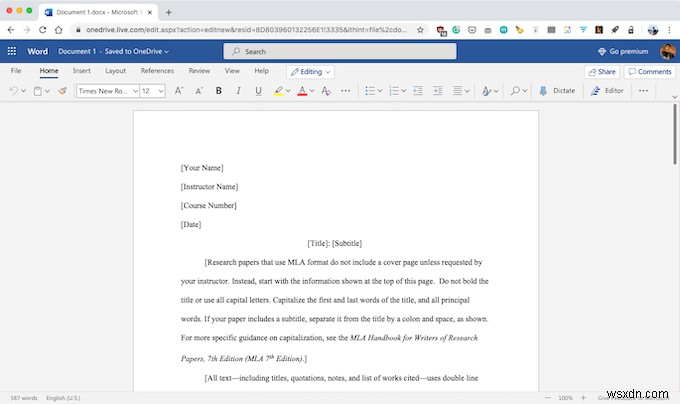Select the Format Painter icon
This screenshot has height=404, width=680.
click(62, 91)
